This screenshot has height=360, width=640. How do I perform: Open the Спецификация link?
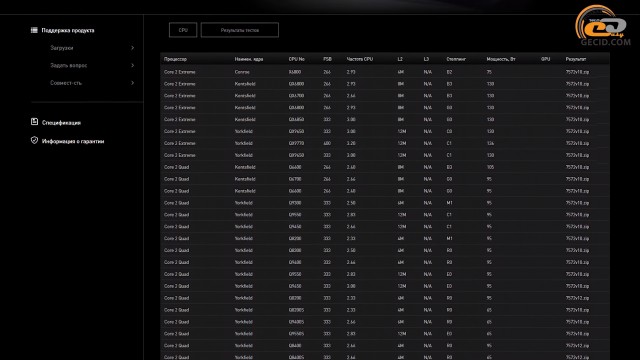pos(61,122)
